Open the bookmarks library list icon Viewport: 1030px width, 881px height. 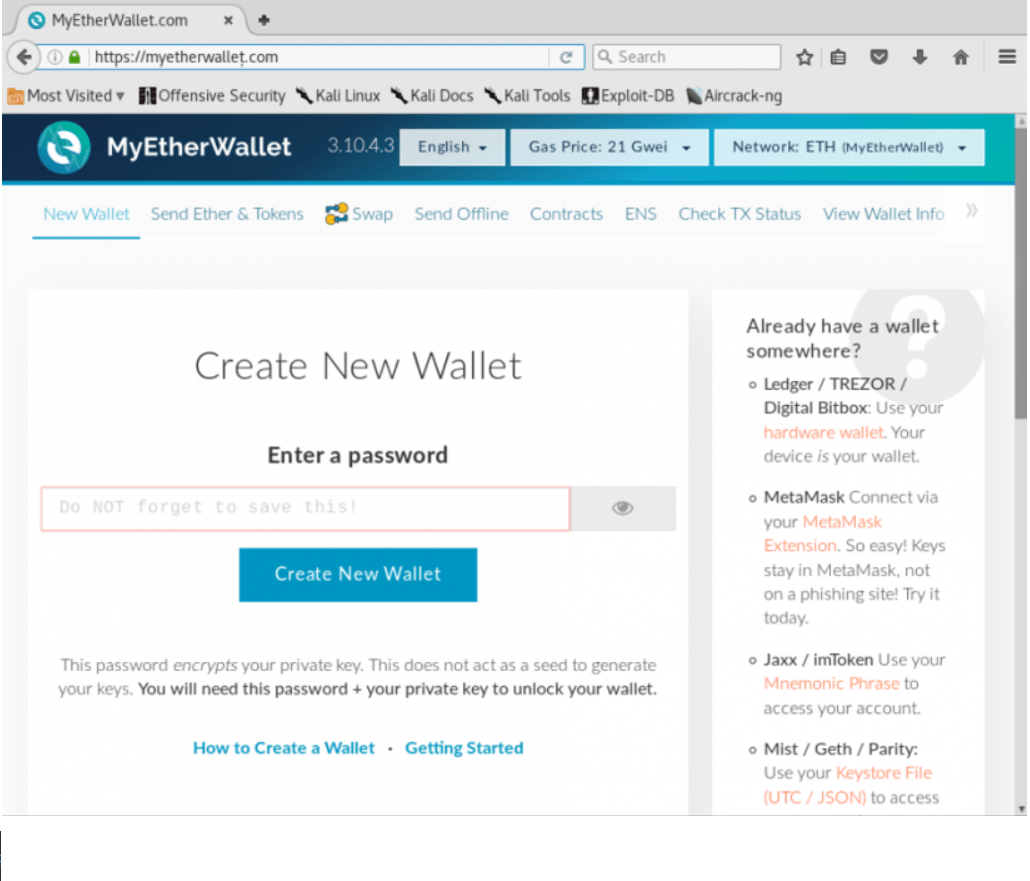tap(838, 57)
